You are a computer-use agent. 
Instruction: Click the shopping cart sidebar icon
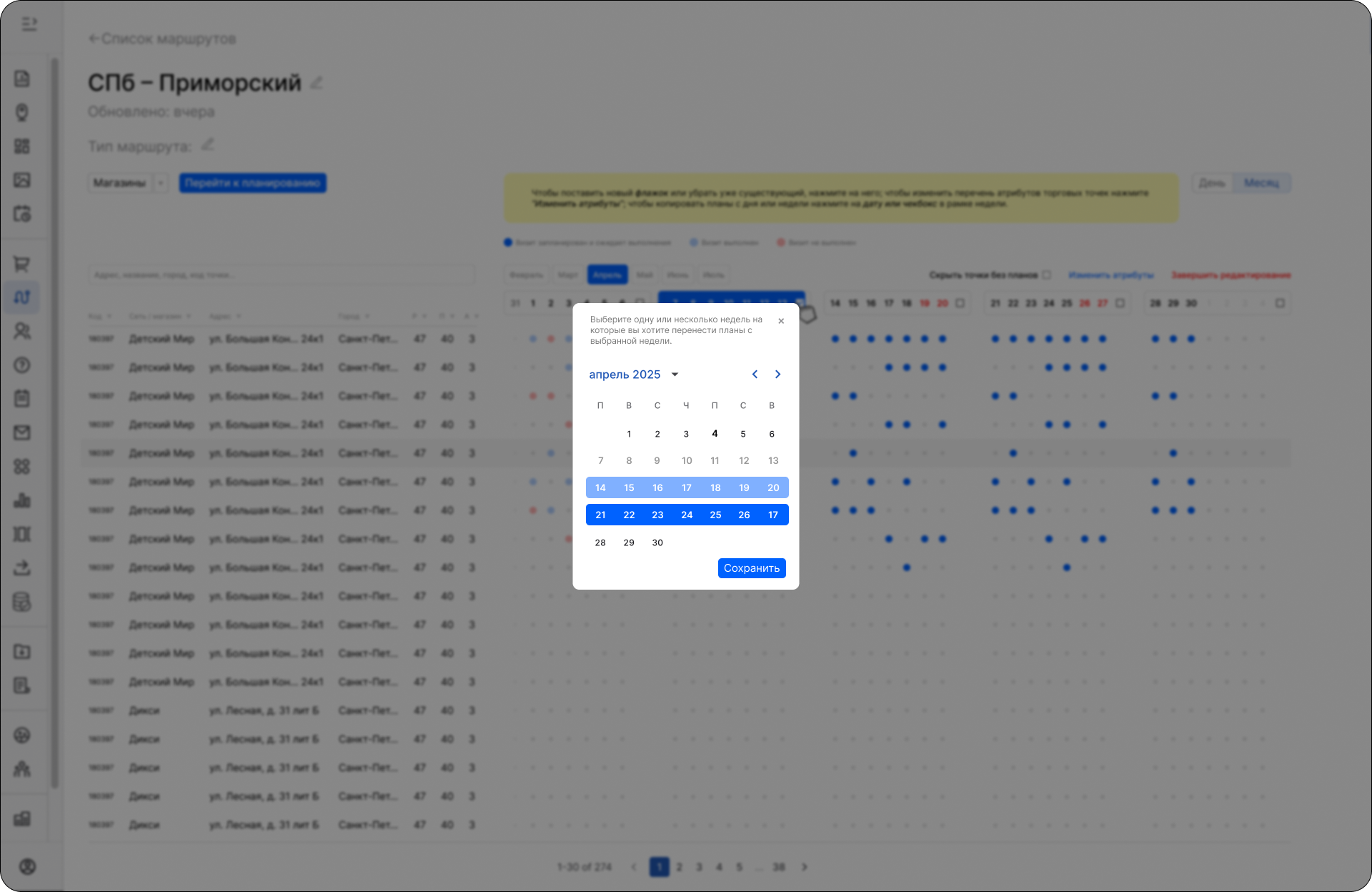coord(22,264)
